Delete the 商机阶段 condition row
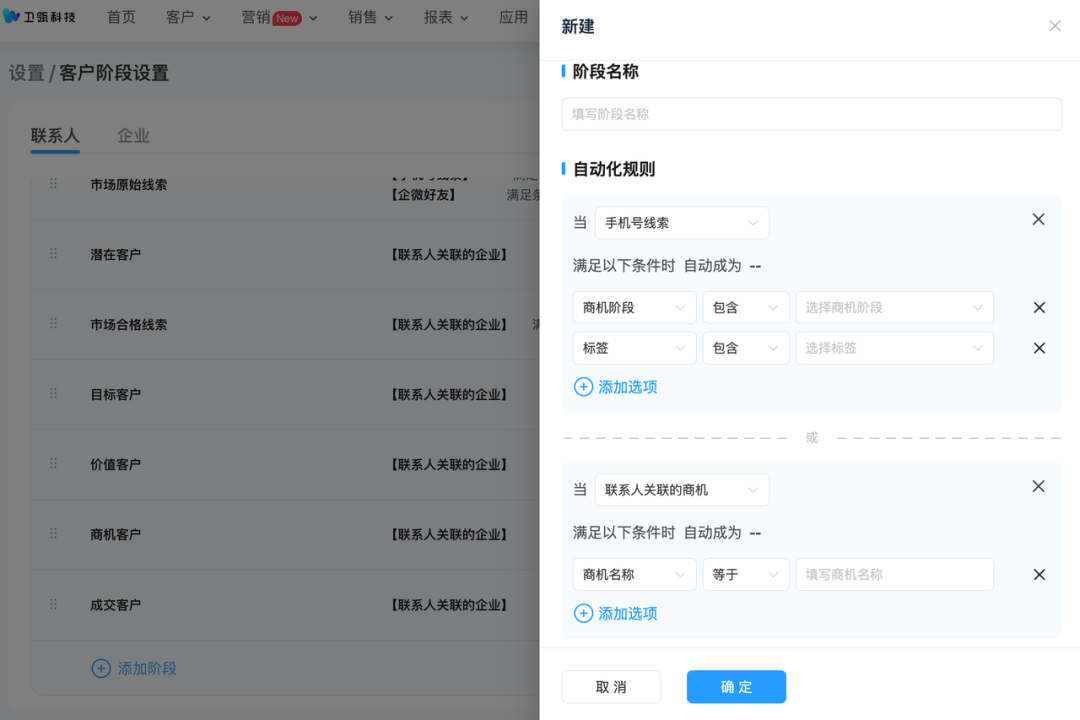The width and height of the screenshot is (1080, 720). [x=1039, y=308]
